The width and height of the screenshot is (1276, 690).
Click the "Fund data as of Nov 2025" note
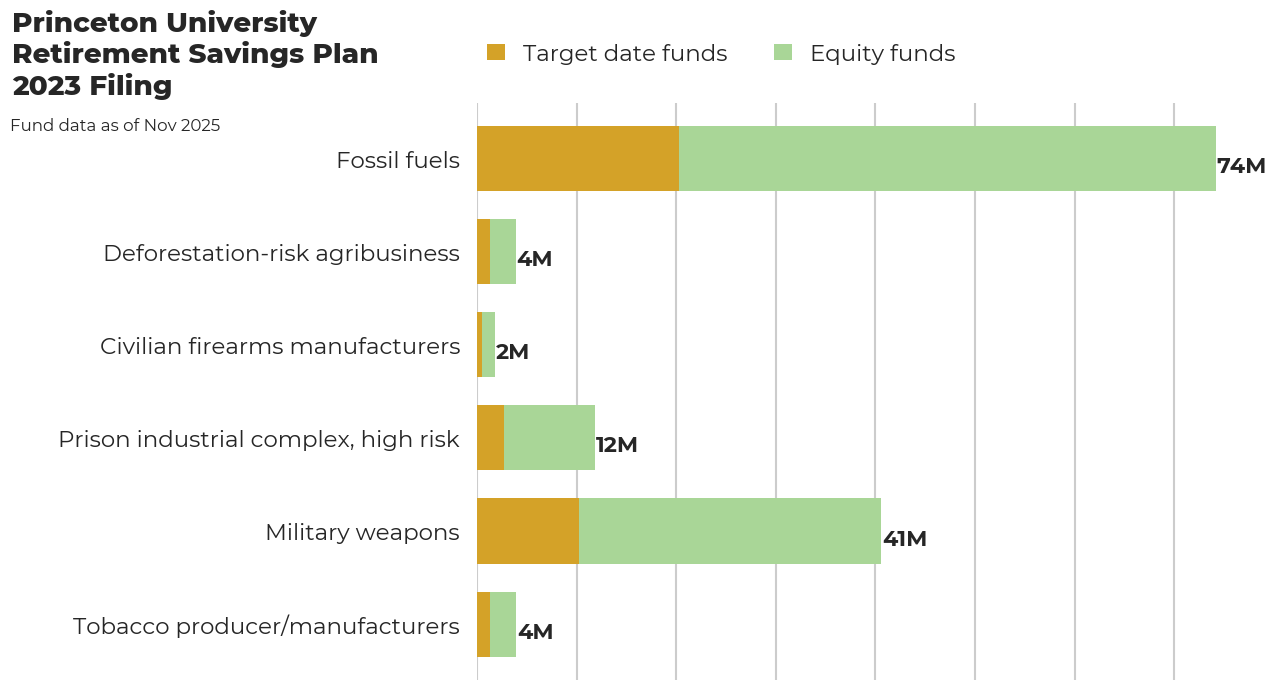(x=115, y=126)
